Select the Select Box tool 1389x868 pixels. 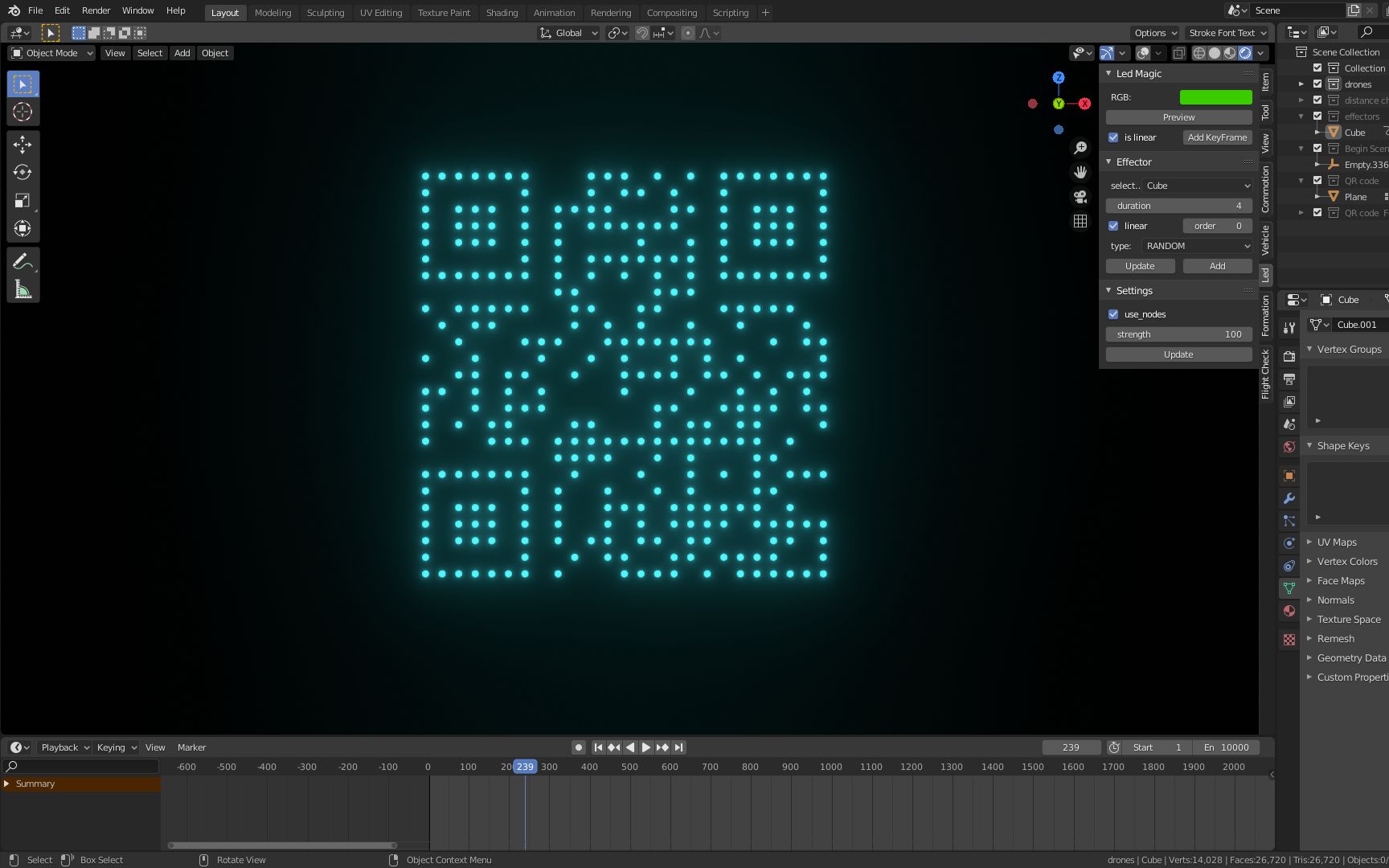tap(23, 84)
